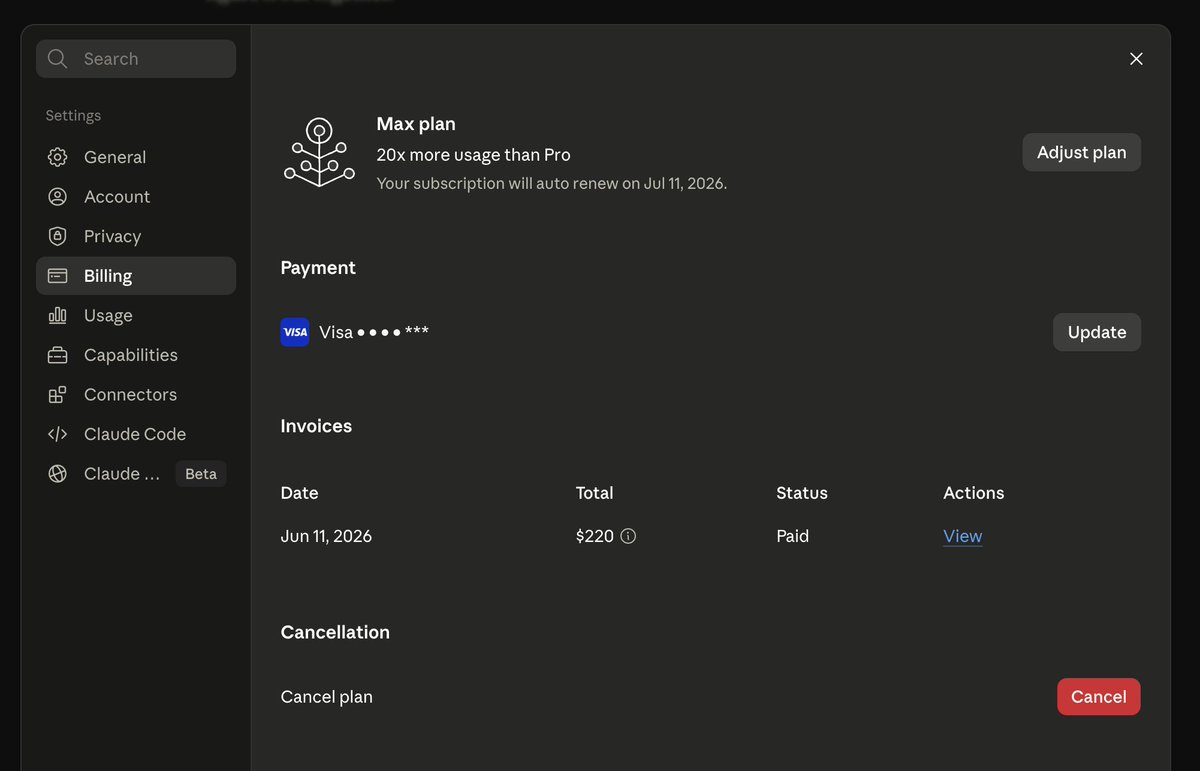Click the Total column header

click(595, 493)
